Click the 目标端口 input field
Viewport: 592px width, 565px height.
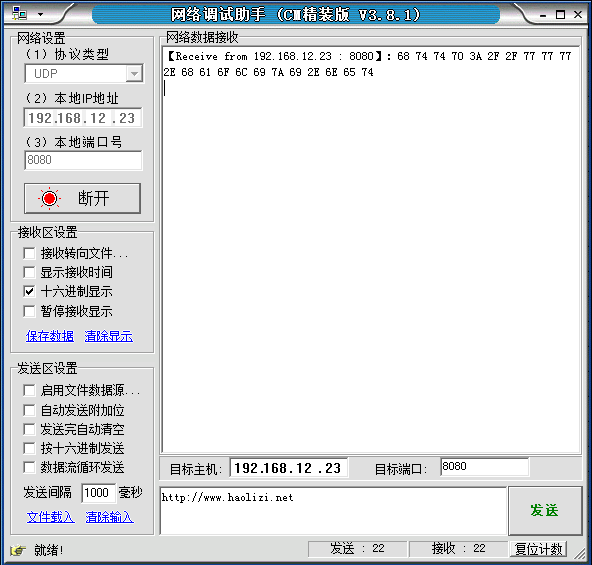pyautogui.click(x=484, y=467)
